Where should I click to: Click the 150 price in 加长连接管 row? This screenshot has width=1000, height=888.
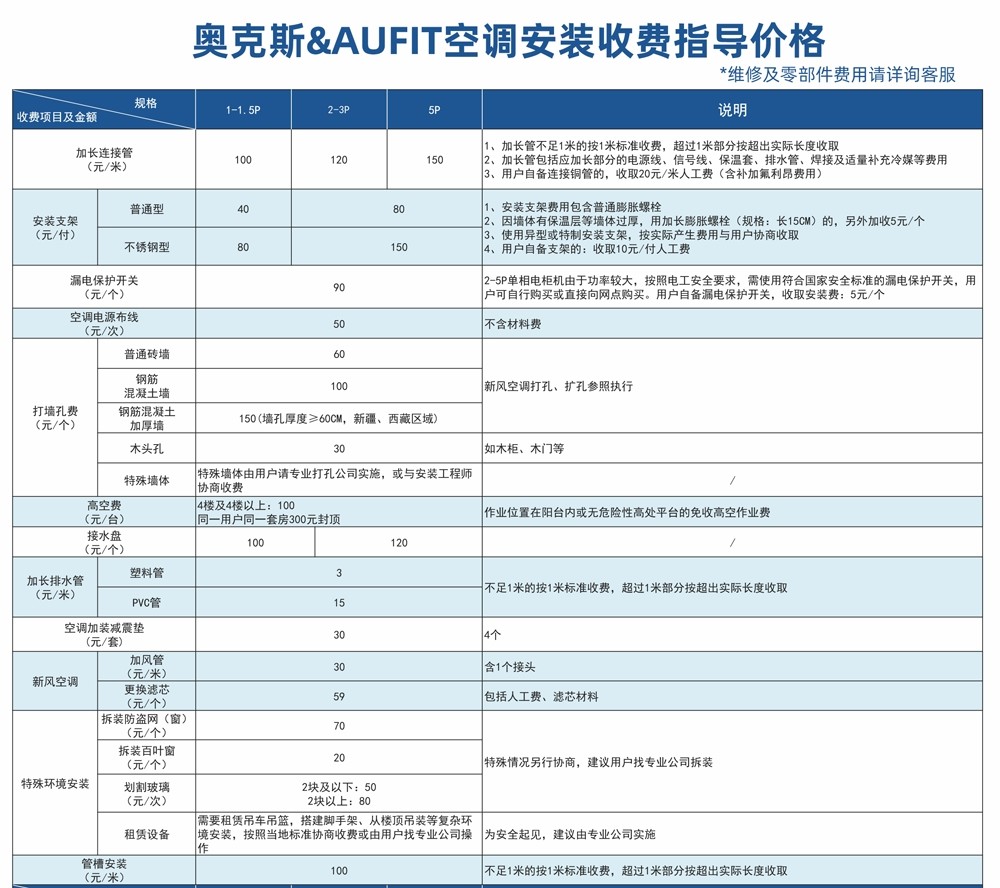pyautogui.click(x=434, y=159)
